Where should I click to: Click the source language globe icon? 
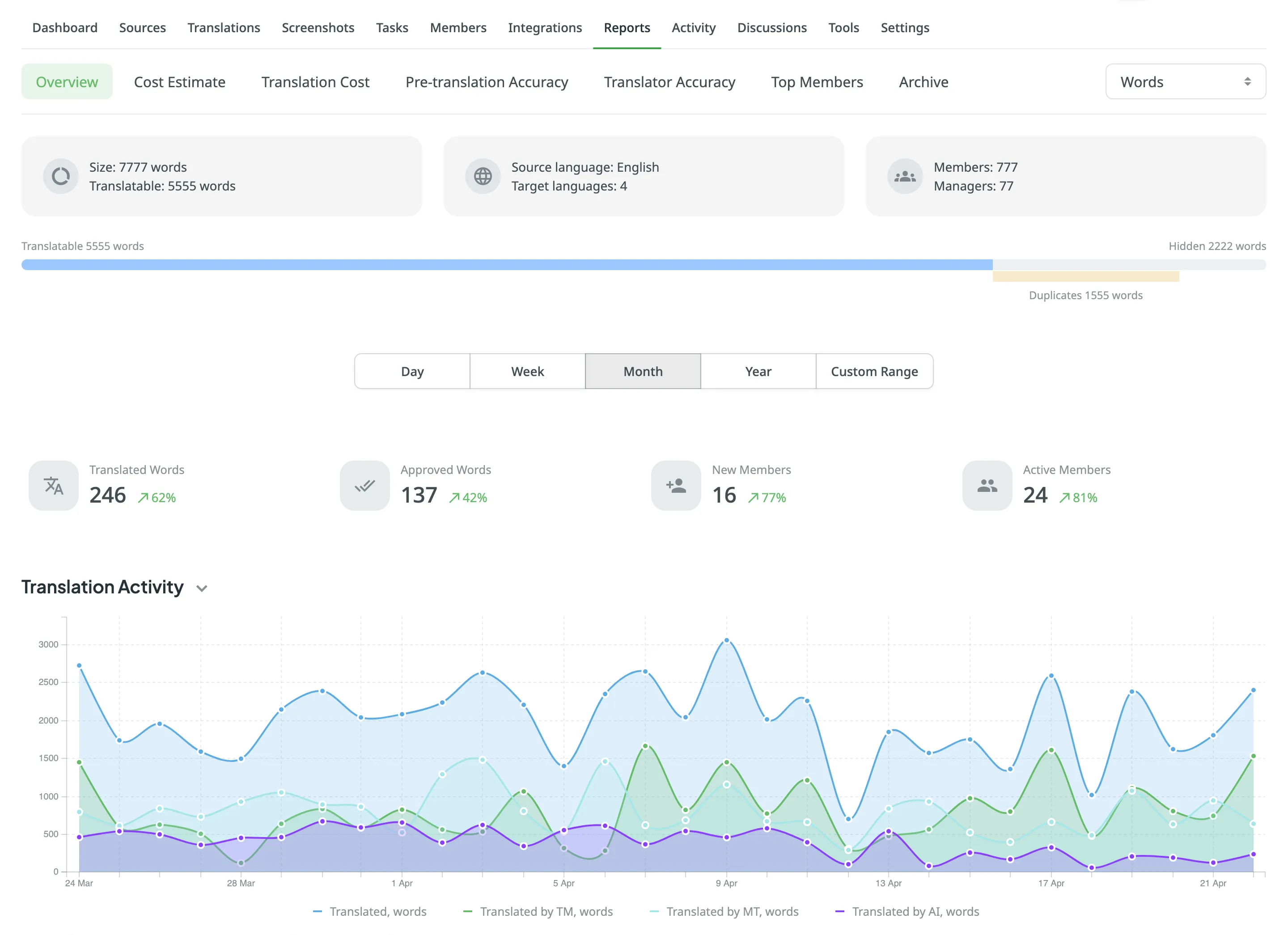pyautogui.click(x=483, y=176)
